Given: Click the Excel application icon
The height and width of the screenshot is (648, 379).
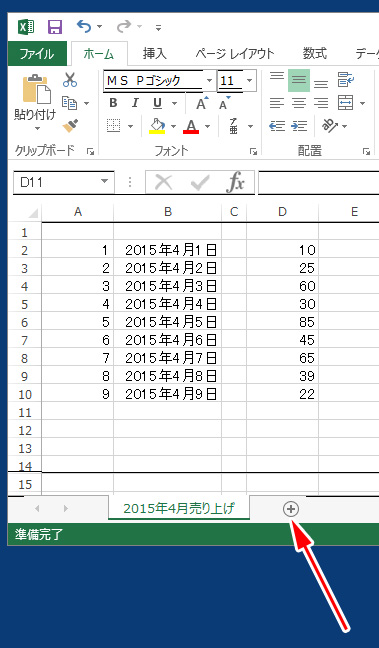Looking at the screenshot, I should (x=27, y=27).
